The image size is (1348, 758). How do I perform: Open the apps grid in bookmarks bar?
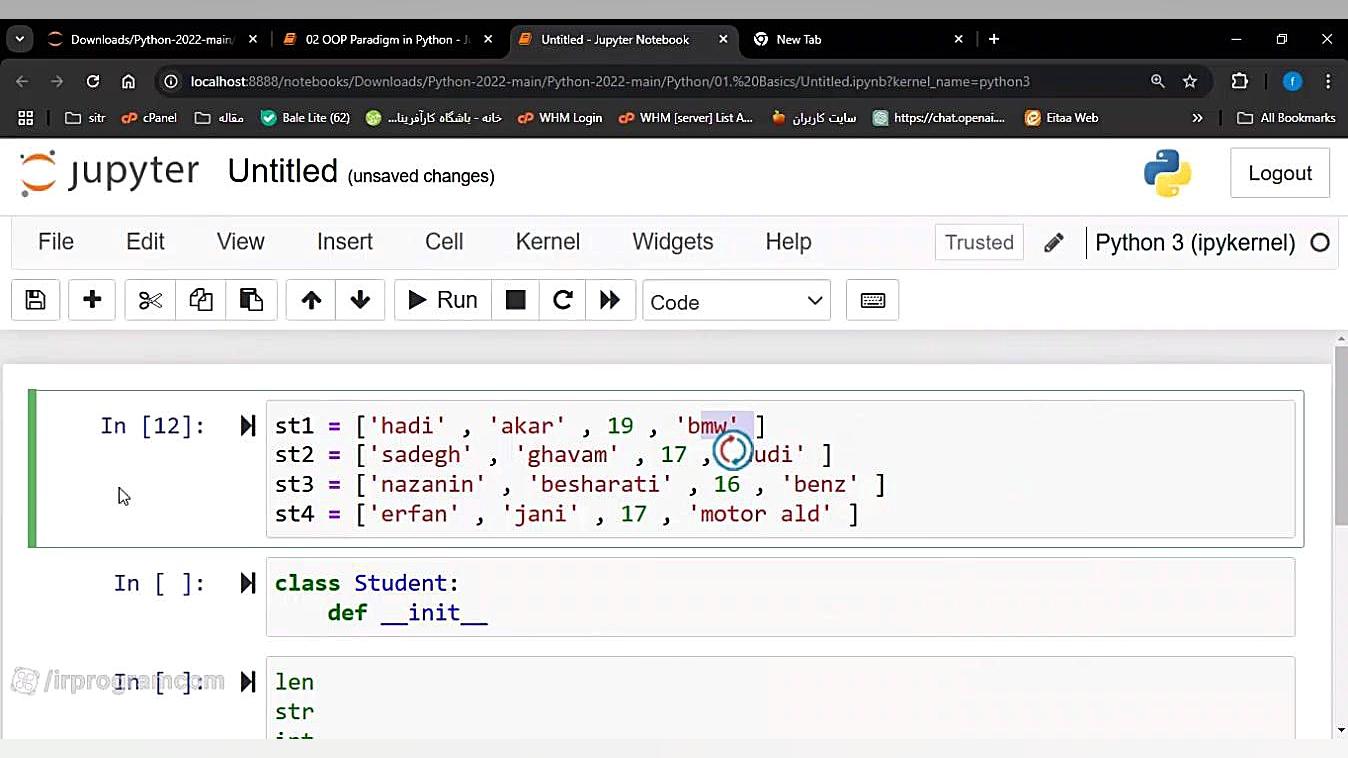(x=26, y=118)
